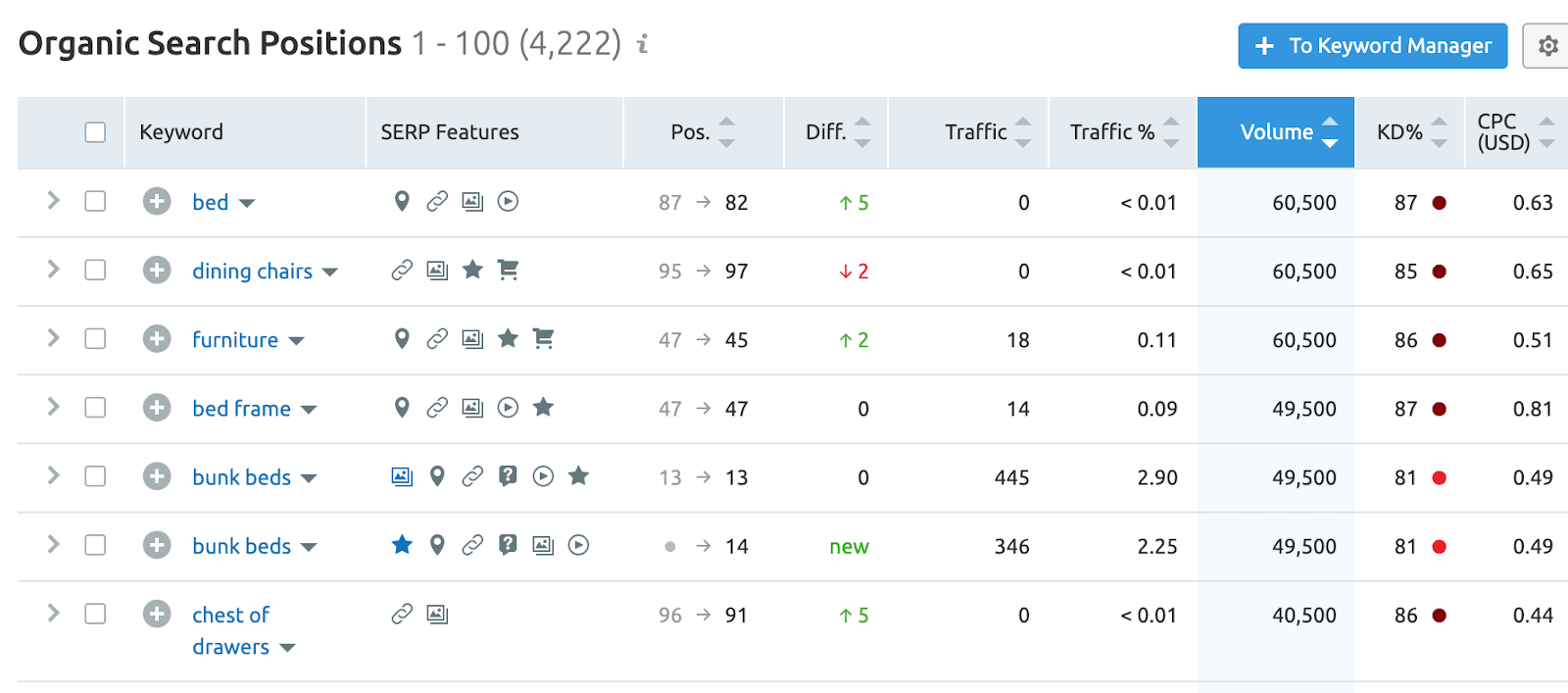Image resolution: width=1568 pixels, height=693 pixels.
Task: Check the 'dining chairs' row checkbox
Action: coord(95,270)
